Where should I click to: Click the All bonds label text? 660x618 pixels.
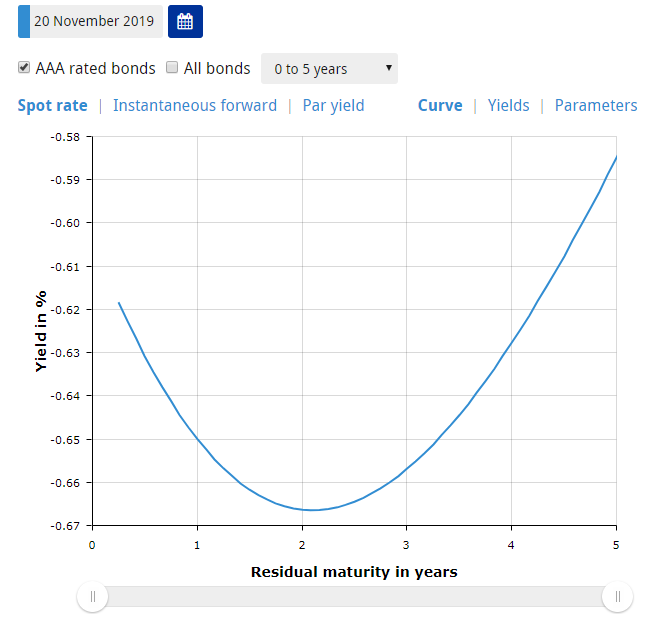tap(217, 68)
